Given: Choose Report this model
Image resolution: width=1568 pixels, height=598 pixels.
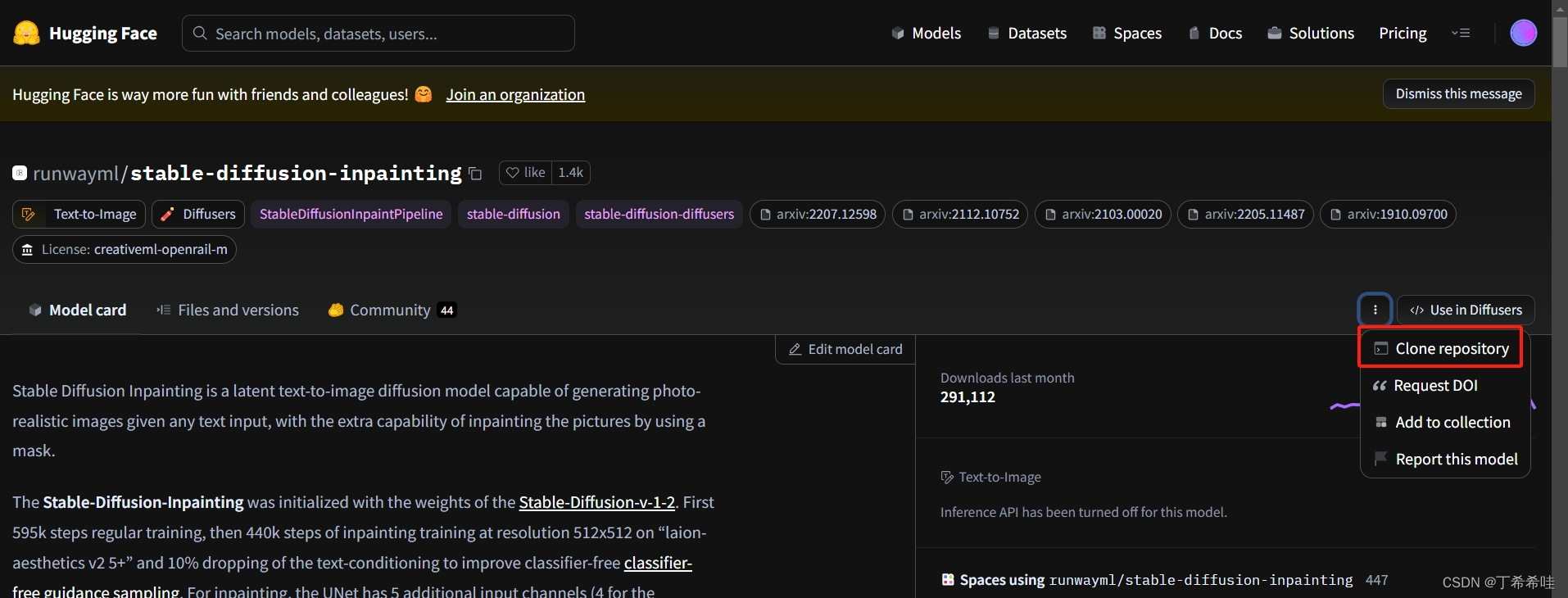Looking at the screenshot, I should [1445, 459].
